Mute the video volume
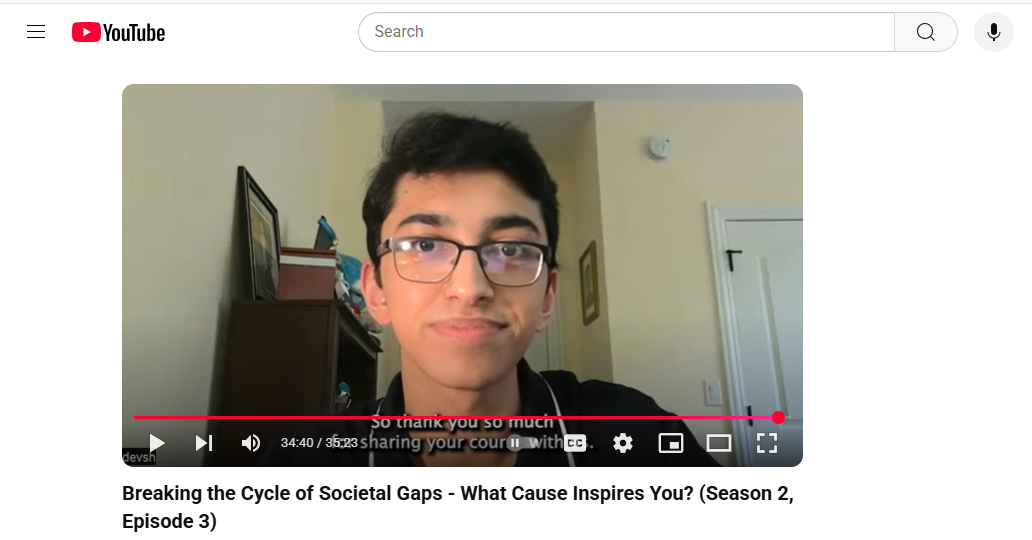This screenshot has height=540, width=1032. 251,443
